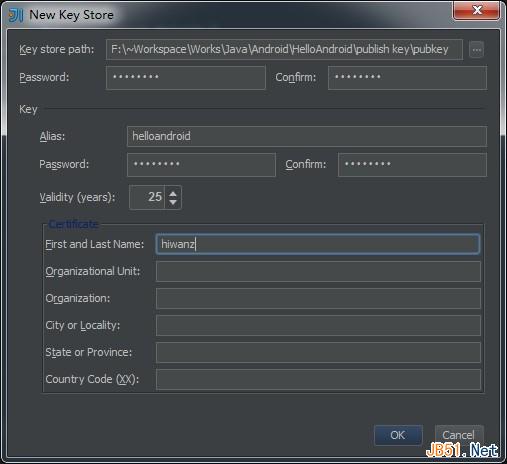Decrease validity years with down arrow

point(173,202)
